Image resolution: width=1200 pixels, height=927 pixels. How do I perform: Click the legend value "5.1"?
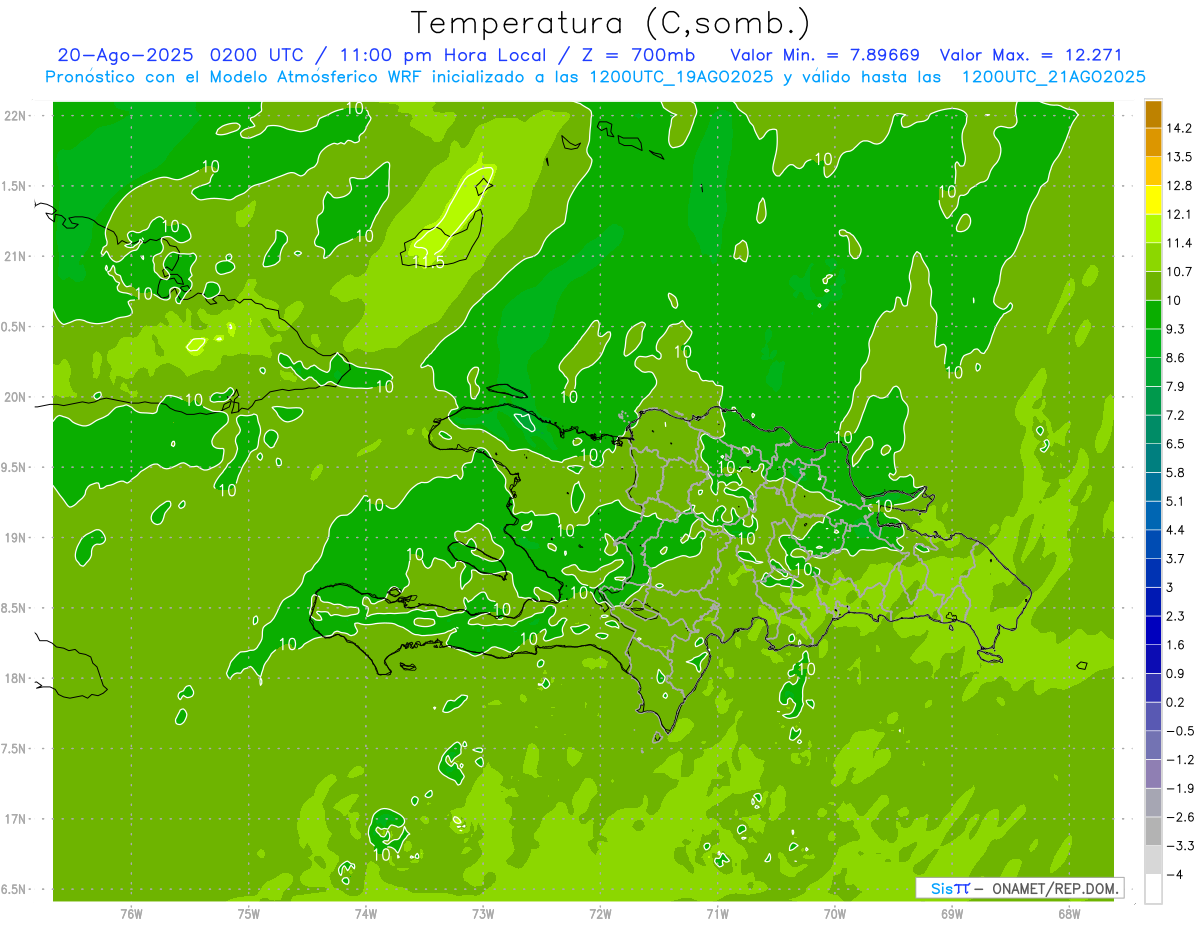tap(1176, 501)
